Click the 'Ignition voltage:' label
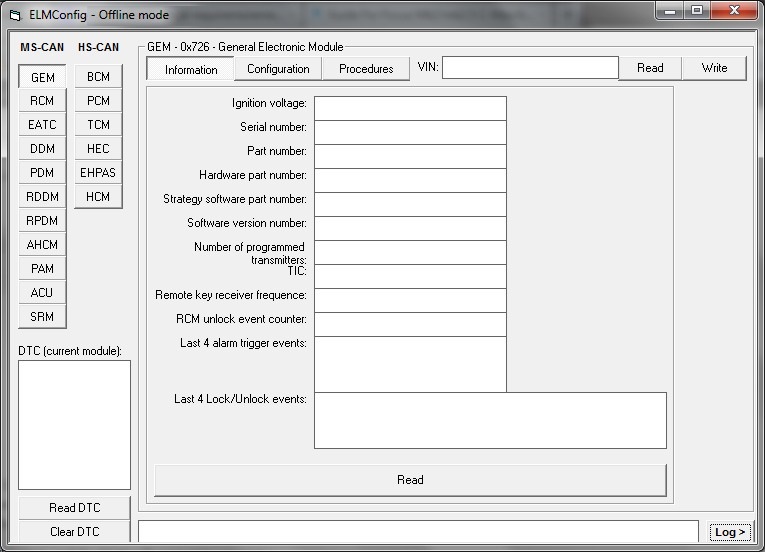Image resolution: width=765 pixels, height=552 pixels. coord(269,103)
